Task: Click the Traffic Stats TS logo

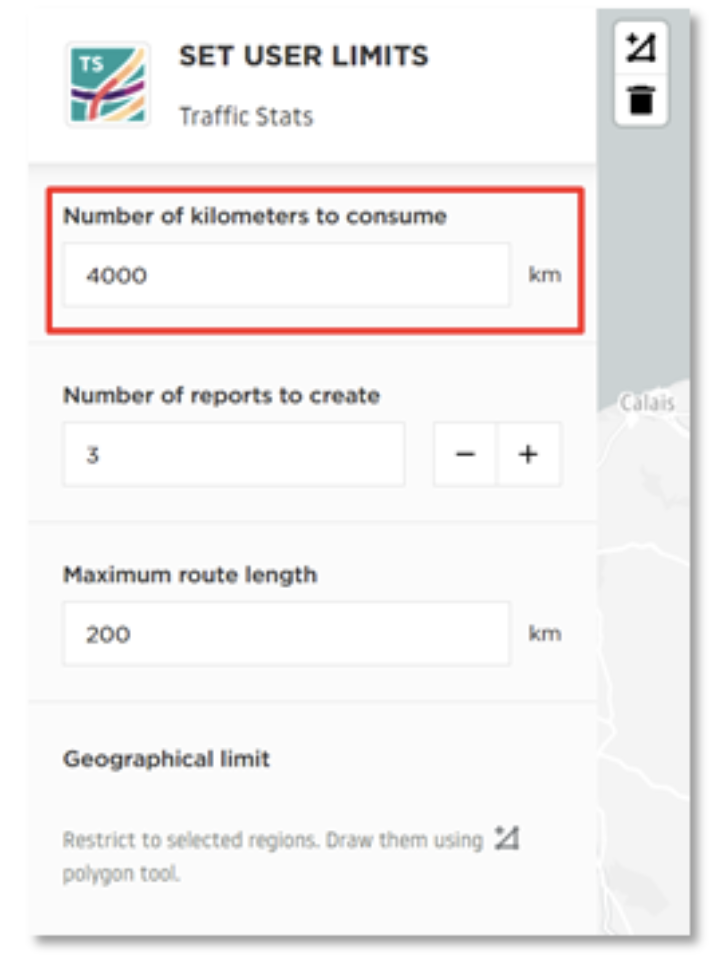Action: 108,84
